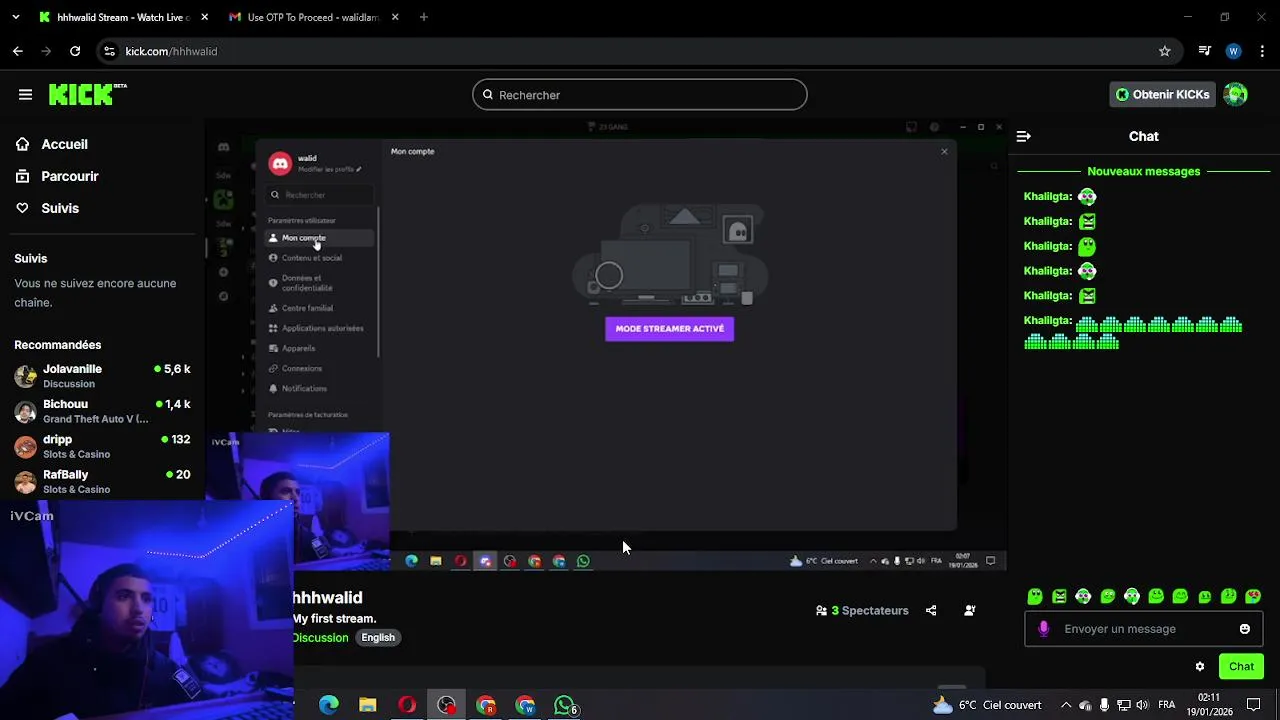Show hidden system tray icons
The height and width of the screenshot is (720, 1280).
(1066, 705)
